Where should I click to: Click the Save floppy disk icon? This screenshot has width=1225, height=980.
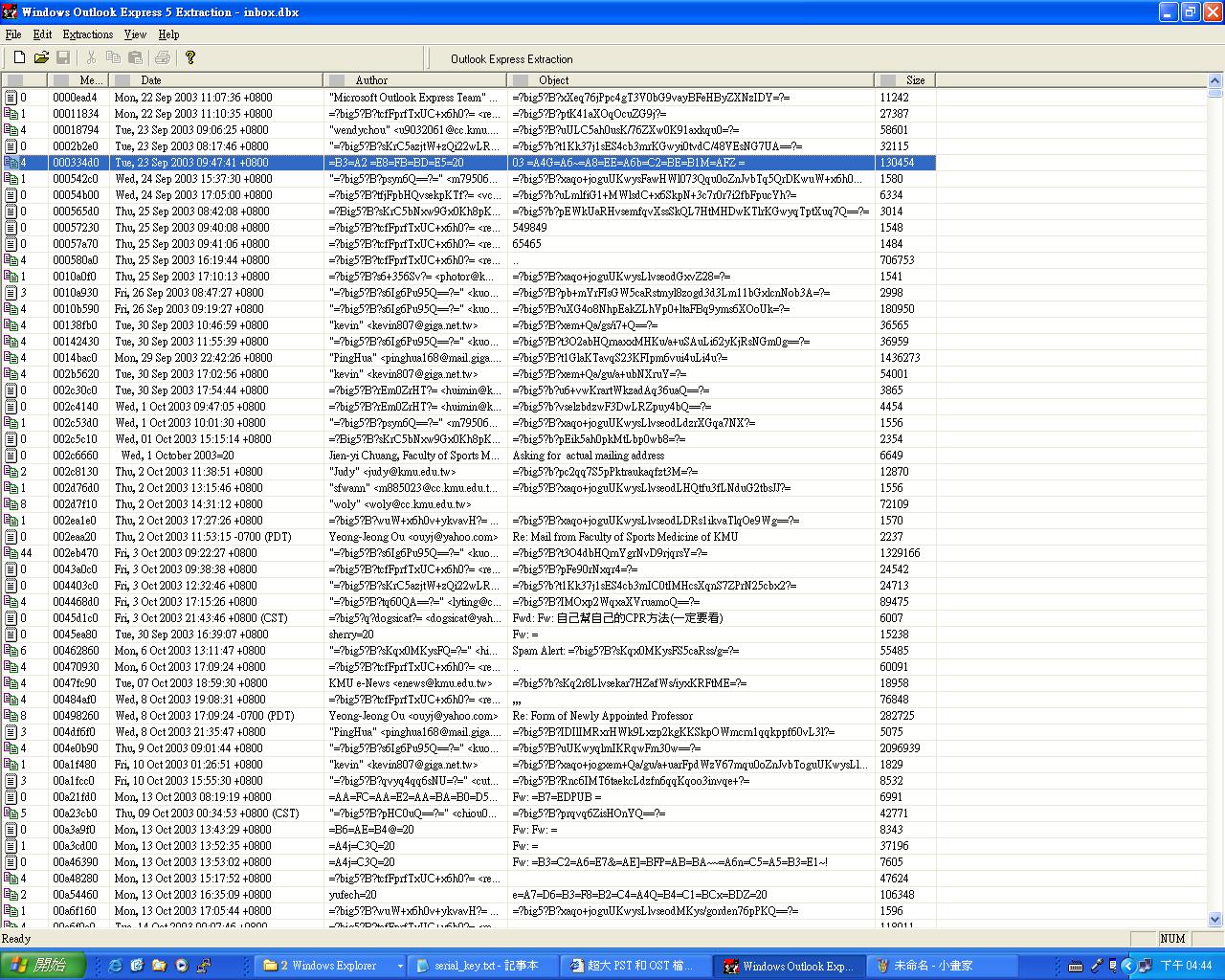(63, 57)
